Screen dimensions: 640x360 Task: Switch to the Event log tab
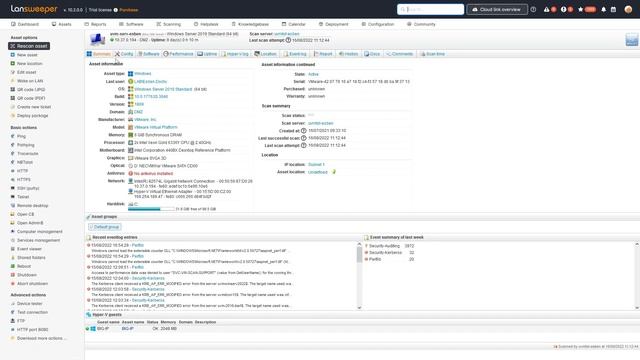tap(295, 54)
